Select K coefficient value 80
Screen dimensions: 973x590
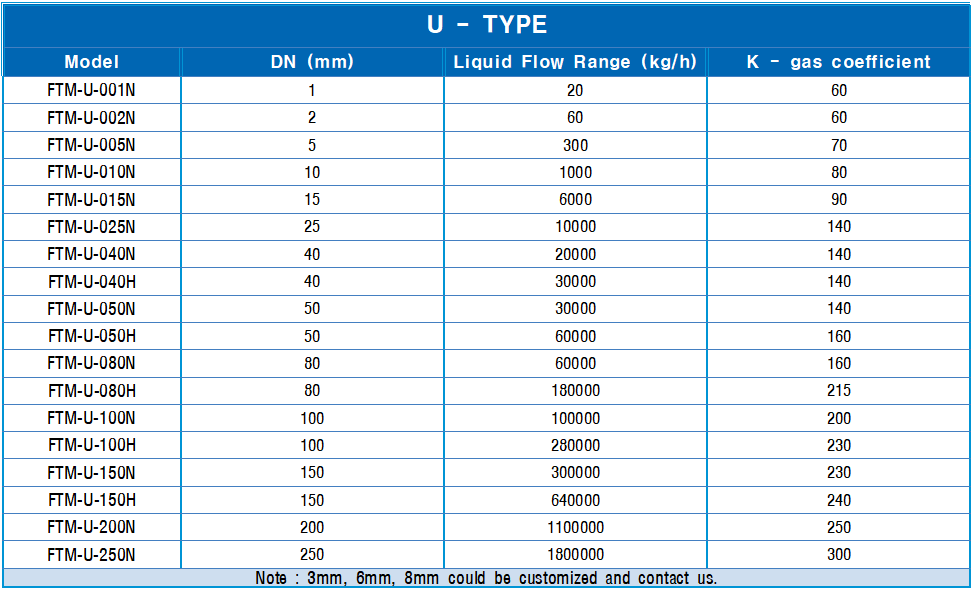point(839,172)
